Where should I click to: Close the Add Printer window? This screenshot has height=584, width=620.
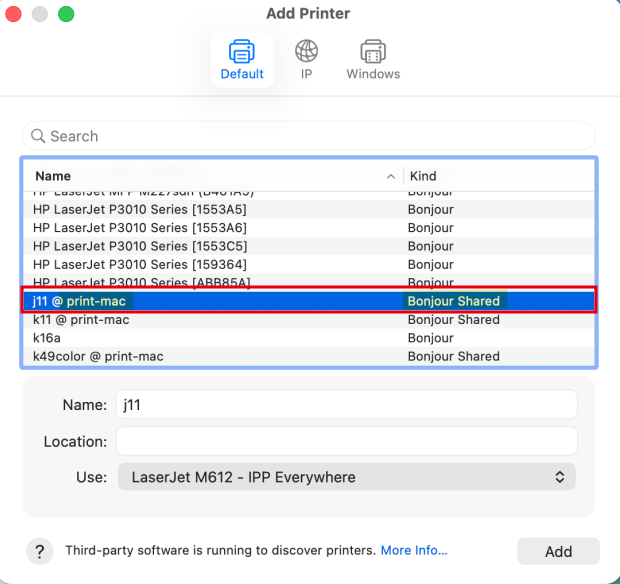click(x=13, y=14)
